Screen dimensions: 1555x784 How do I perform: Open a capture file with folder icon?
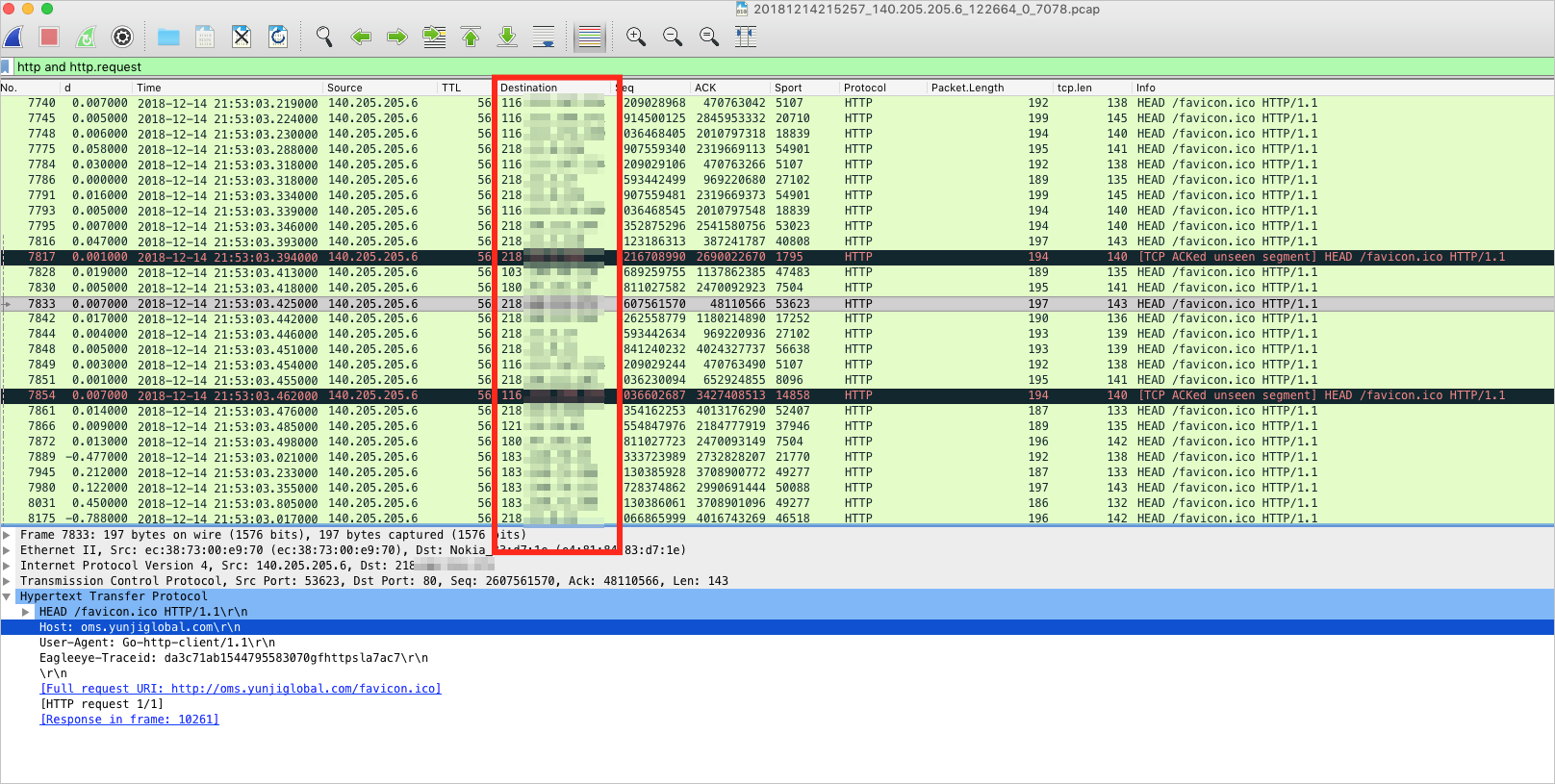[x=168, y=38]
